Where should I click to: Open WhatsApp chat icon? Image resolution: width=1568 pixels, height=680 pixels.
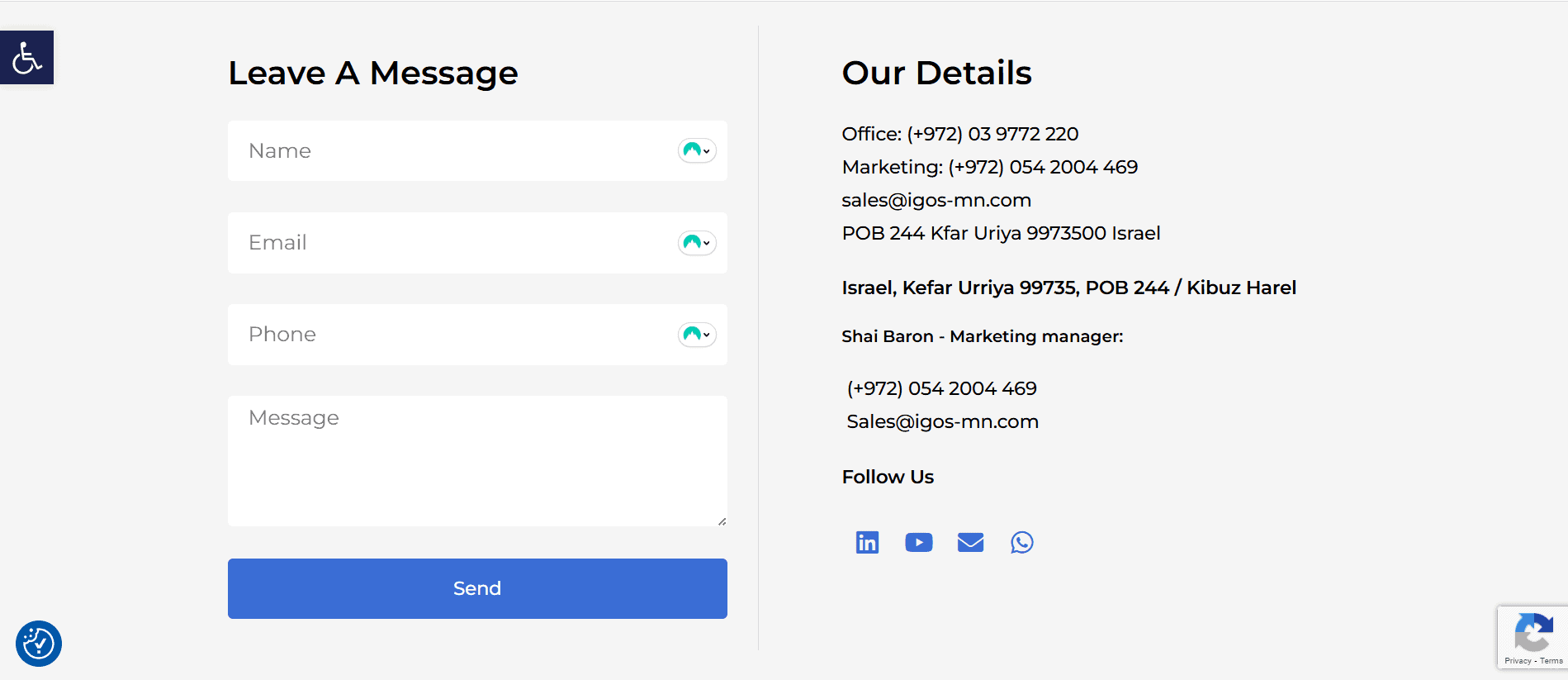pos(1021,542)
